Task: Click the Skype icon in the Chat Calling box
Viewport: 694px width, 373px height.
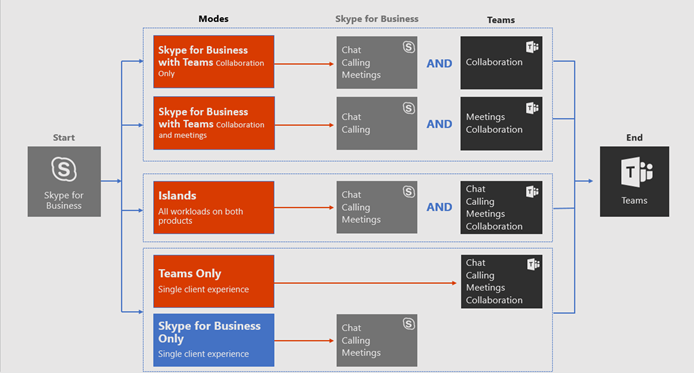Action: [x=409, y=108]
